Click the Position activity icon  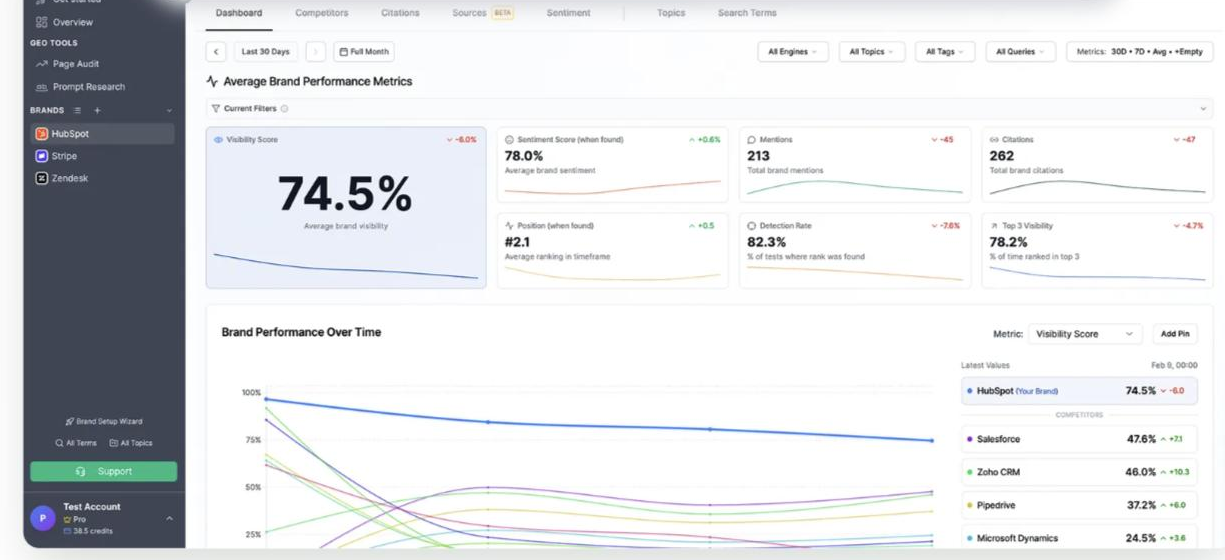coord(509,226)
